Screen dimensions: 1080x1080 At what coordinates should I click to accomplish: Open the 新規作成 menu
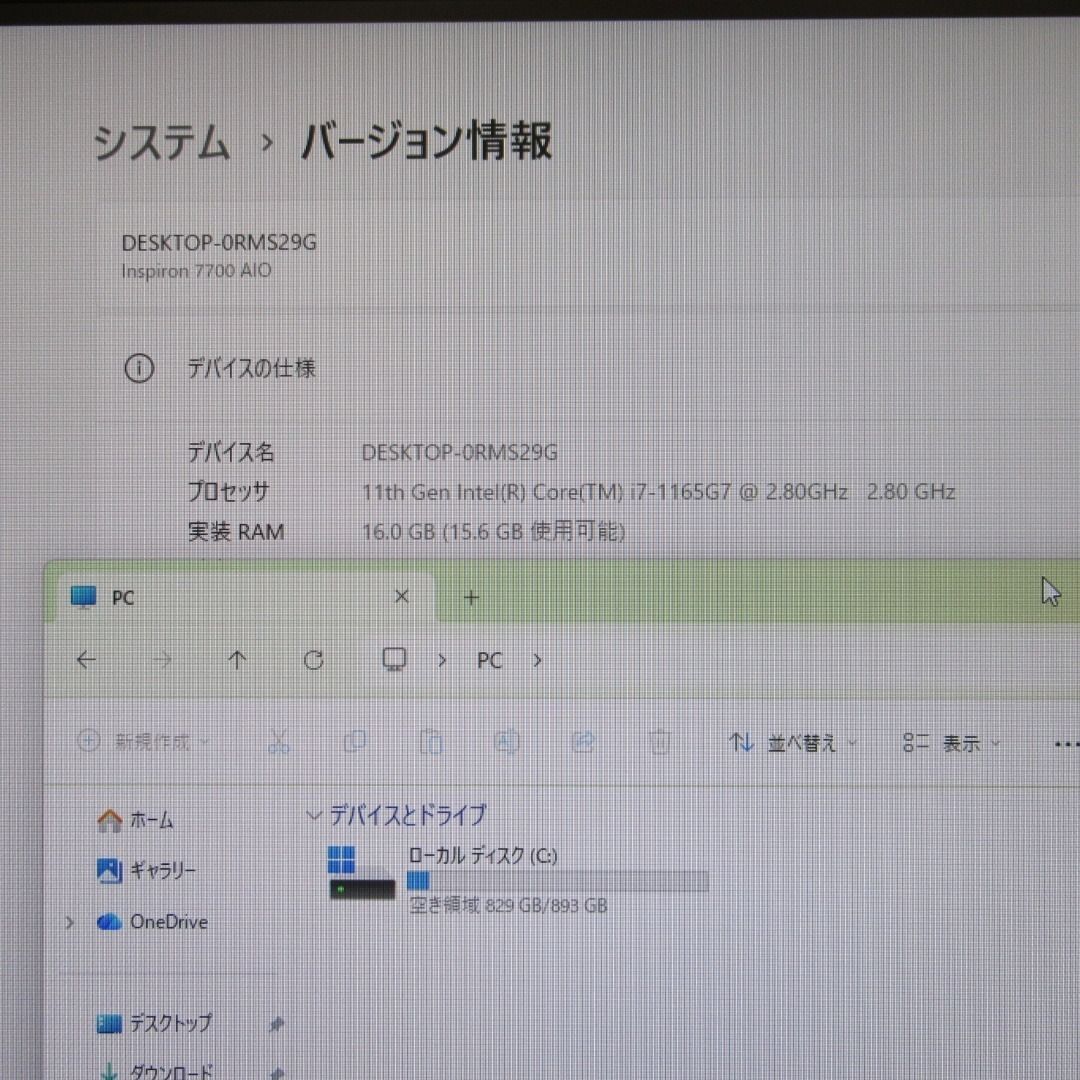[139, 741]
